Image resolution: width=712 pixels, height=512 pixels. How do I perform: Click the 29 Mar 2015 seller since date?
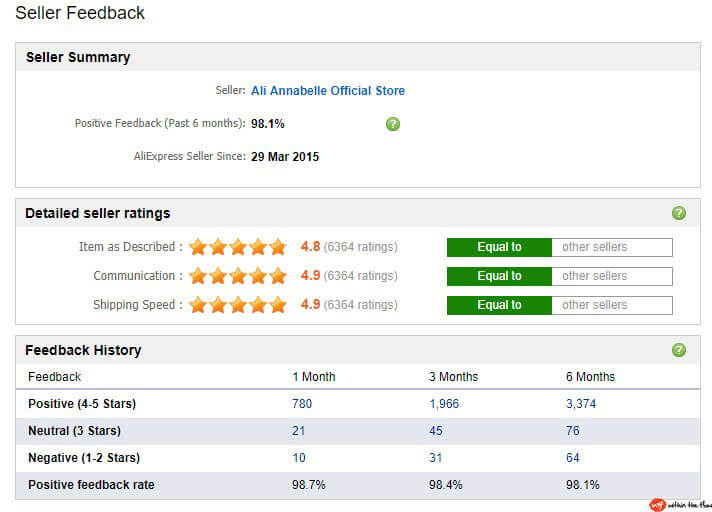285,157
